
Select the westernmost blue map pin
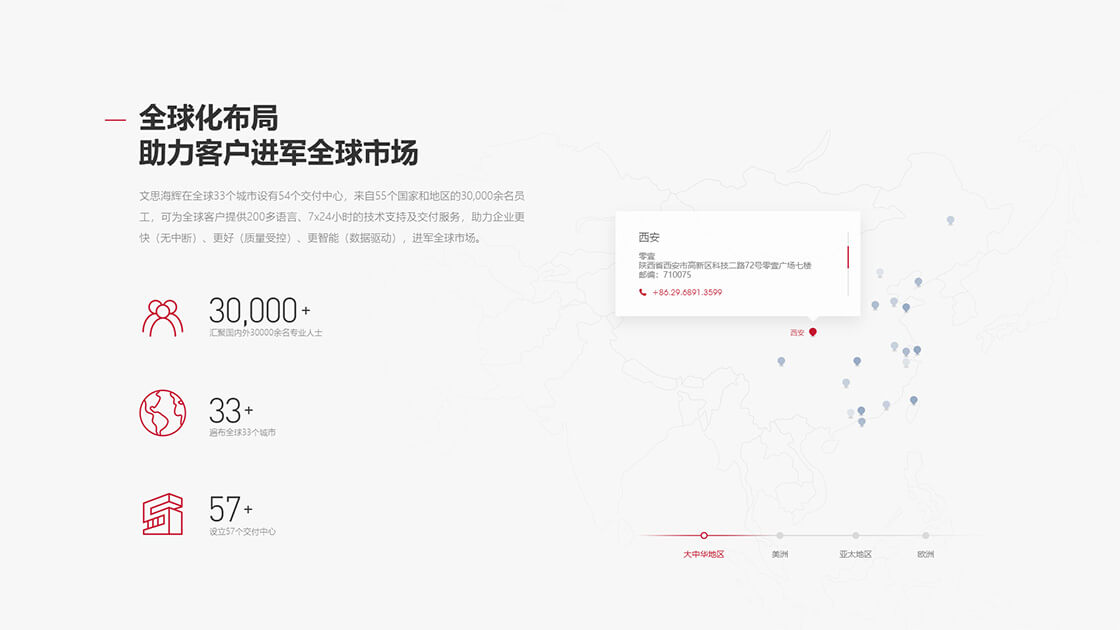[781, 361]
